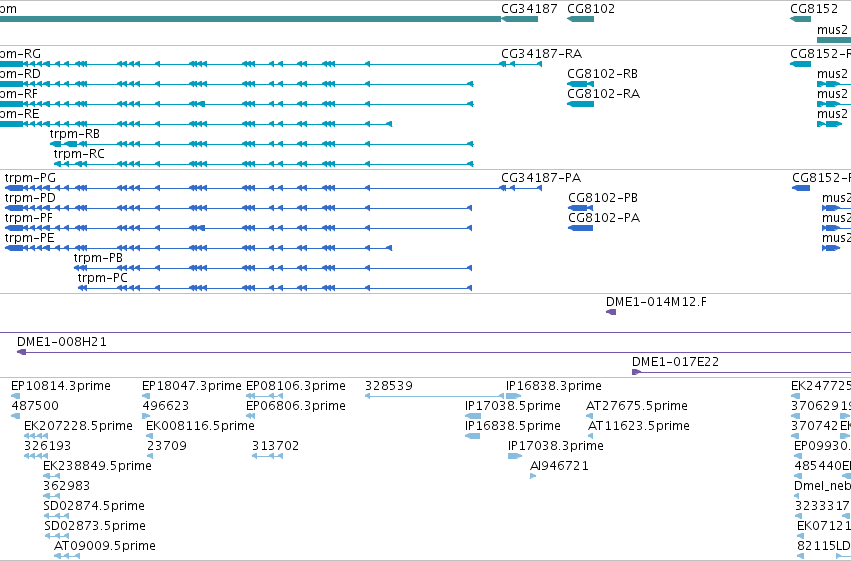This screenshot has width=851, height=561.
Task: Select the EP18047.3prime EST label
Action: coord(192,386)
